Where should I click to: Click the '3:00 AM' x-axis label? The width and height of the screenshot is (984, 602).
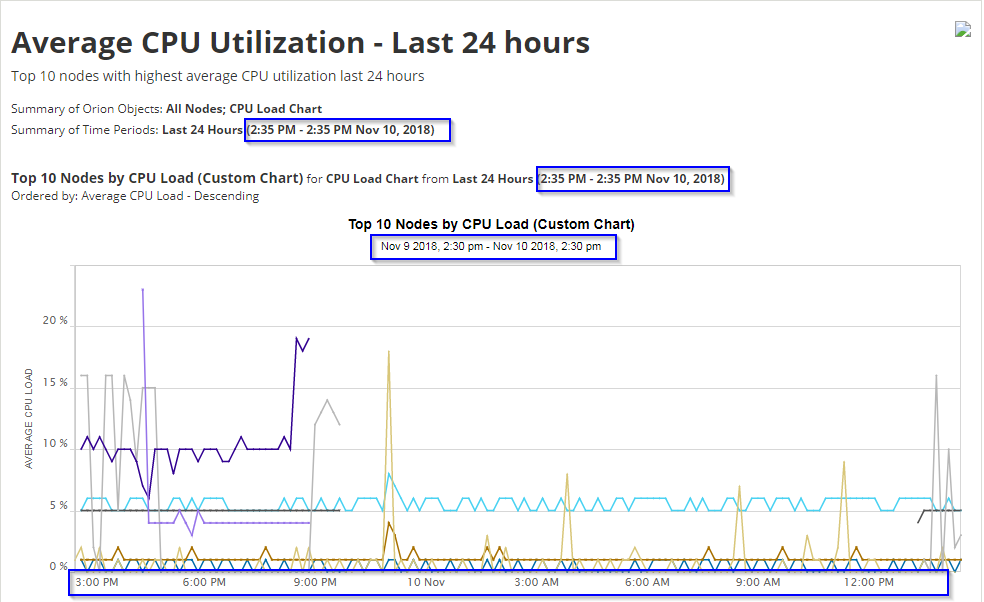(x=537, y=582)
